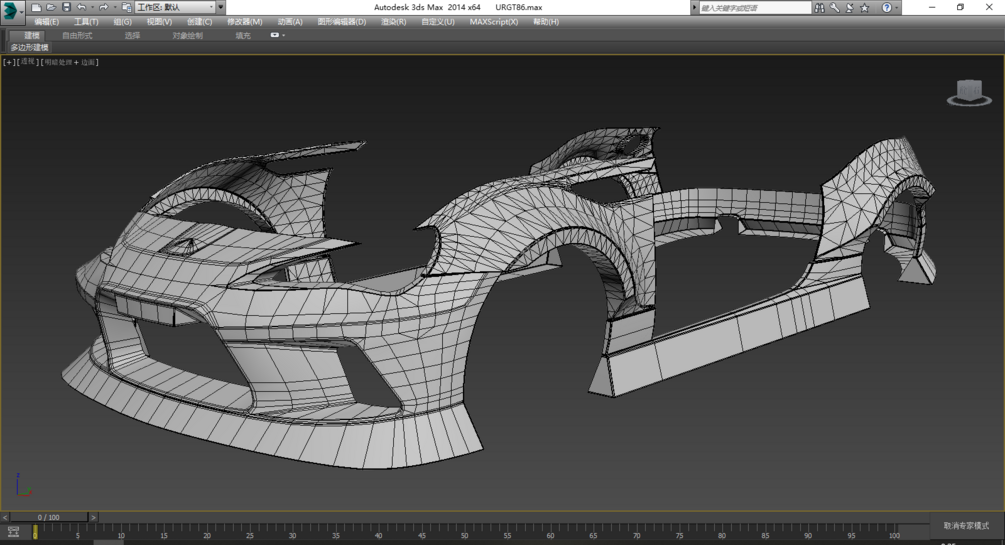Expand the quick access toolbar customize arrow
Screen dimensions: 1005x545
[220, 8]
